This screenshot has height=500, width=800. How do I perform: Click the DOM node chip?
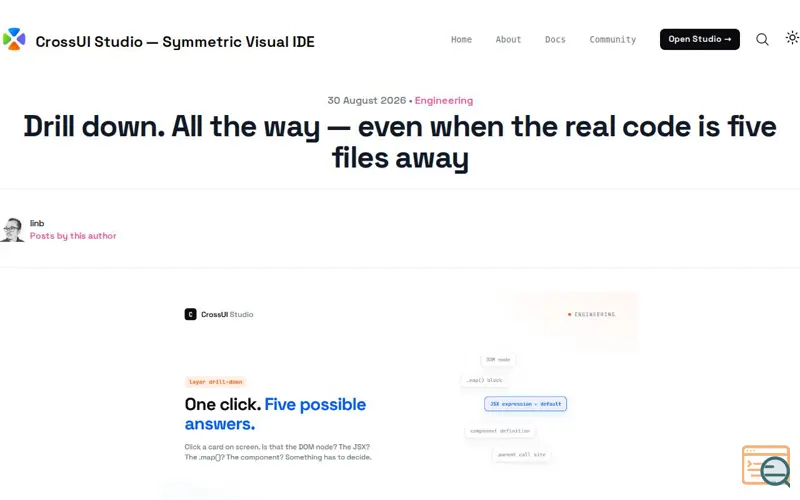click(498, 360)
